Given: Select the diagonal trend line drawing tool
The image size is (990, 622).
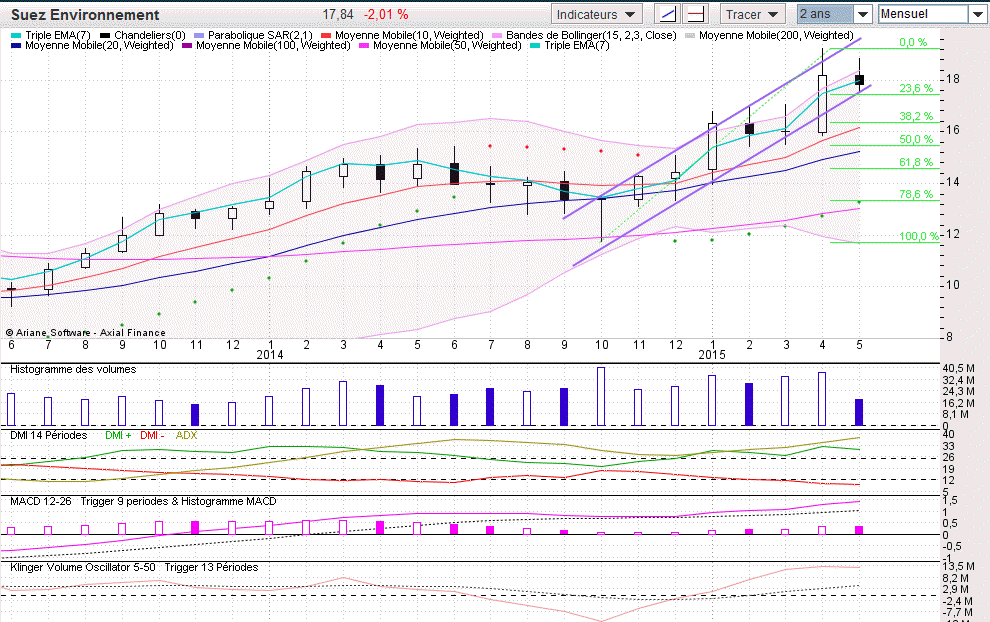Looking at the screenshot, I should [x=667, y=14].
